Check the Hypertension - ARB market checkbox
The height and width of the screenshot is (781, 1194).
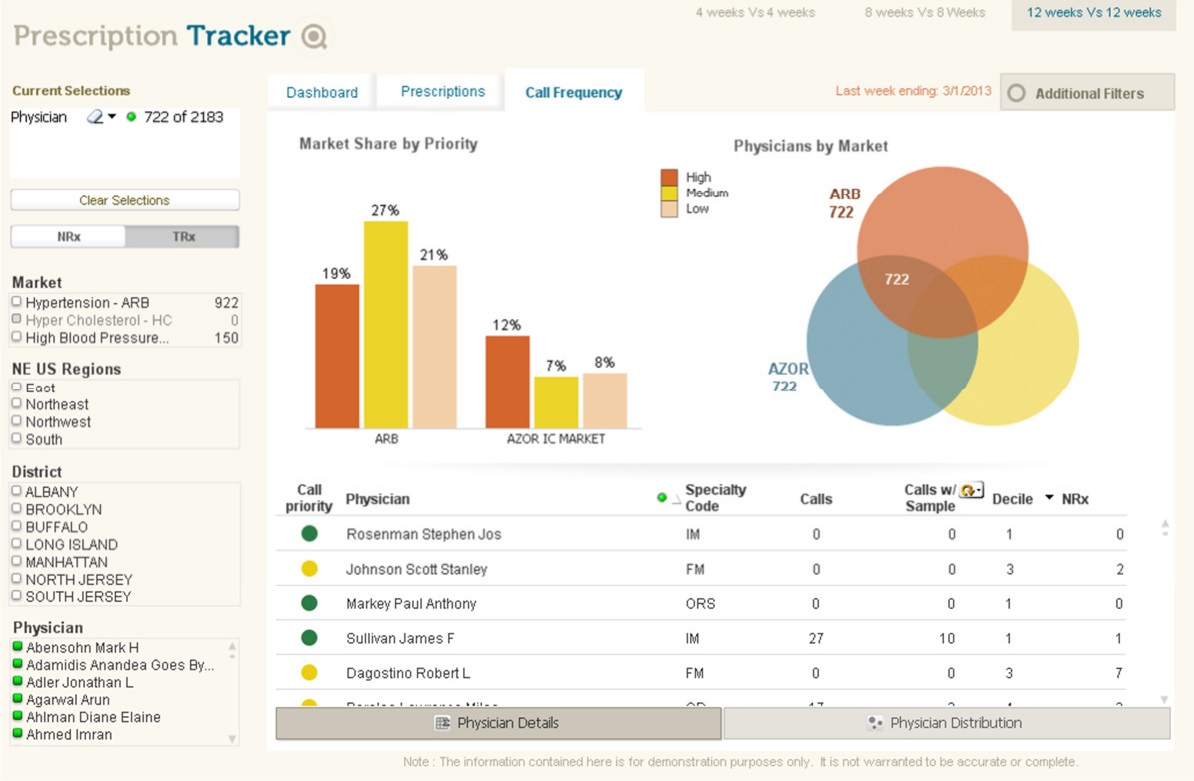coord(17,301)
